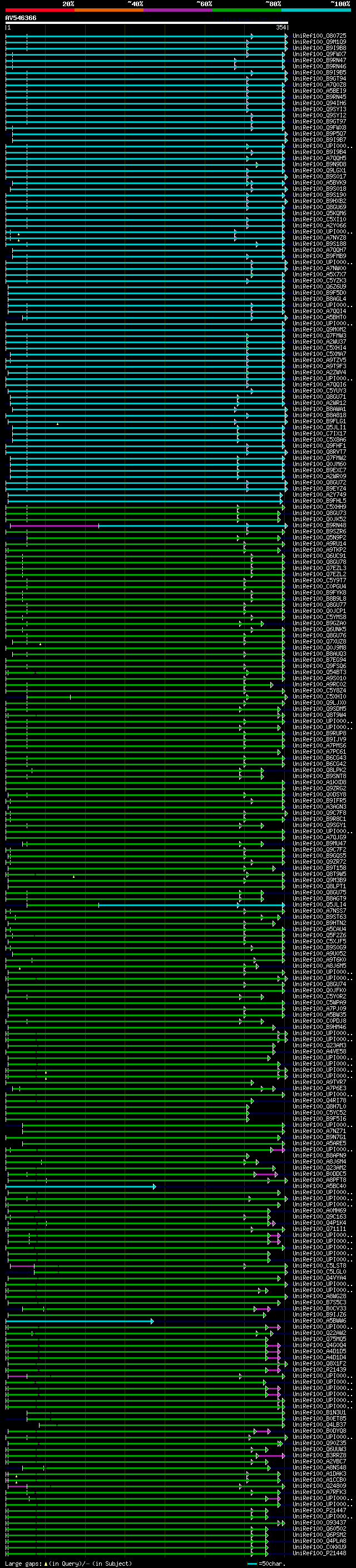Select hit UniRef100_B3RRZ8
356x1568 pixels.
pos(319,1455)
